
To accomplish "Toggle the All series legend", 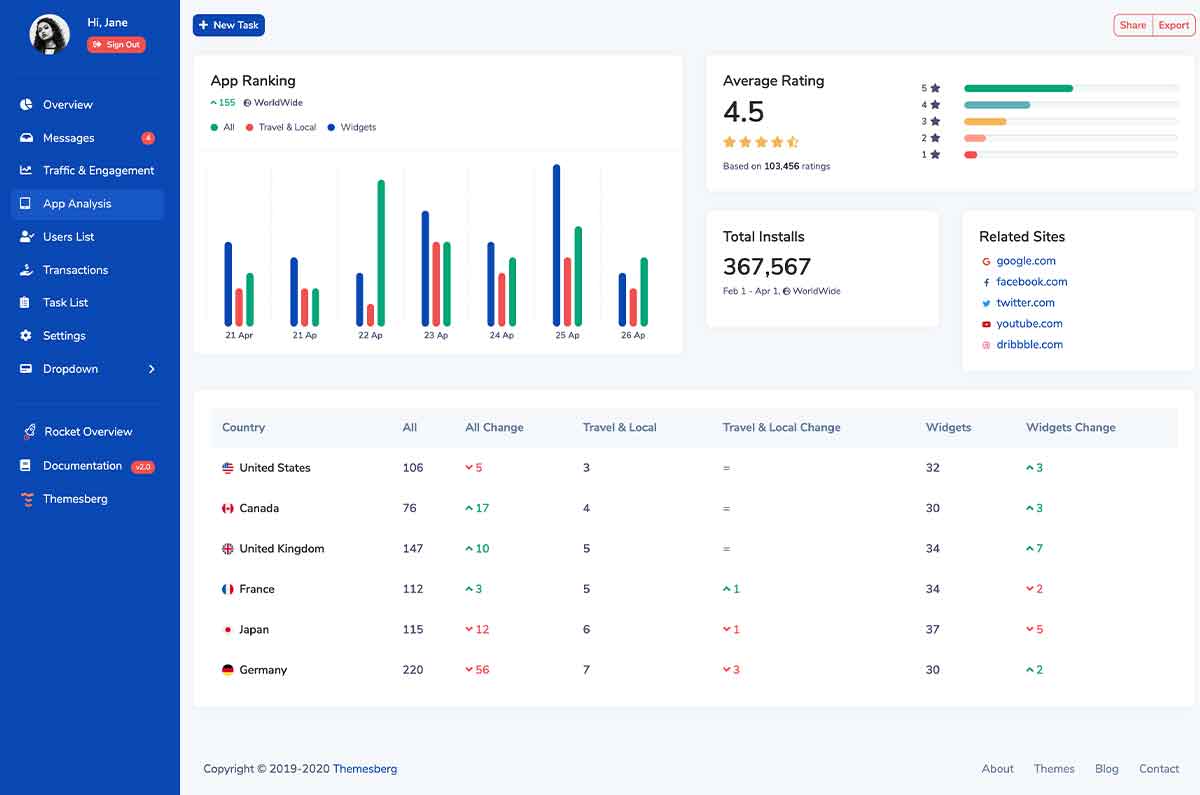I will [x=222, y=128].
